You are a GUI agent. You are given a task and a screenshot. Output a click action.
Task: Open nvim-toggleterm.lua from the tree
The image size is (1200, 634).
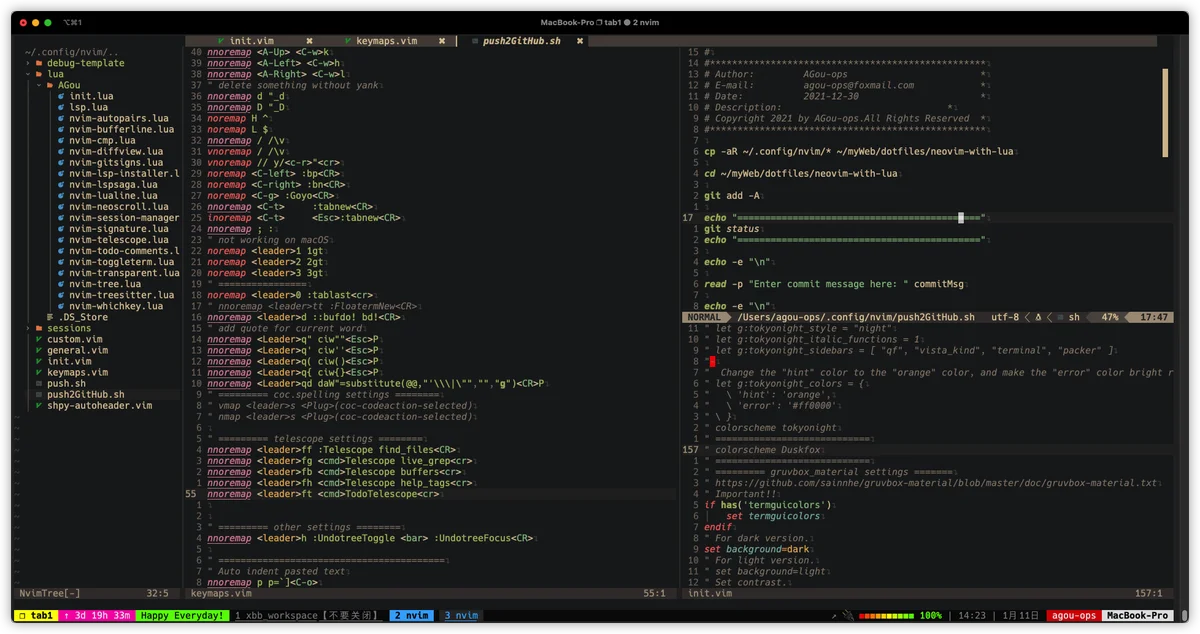click(121, 262)
